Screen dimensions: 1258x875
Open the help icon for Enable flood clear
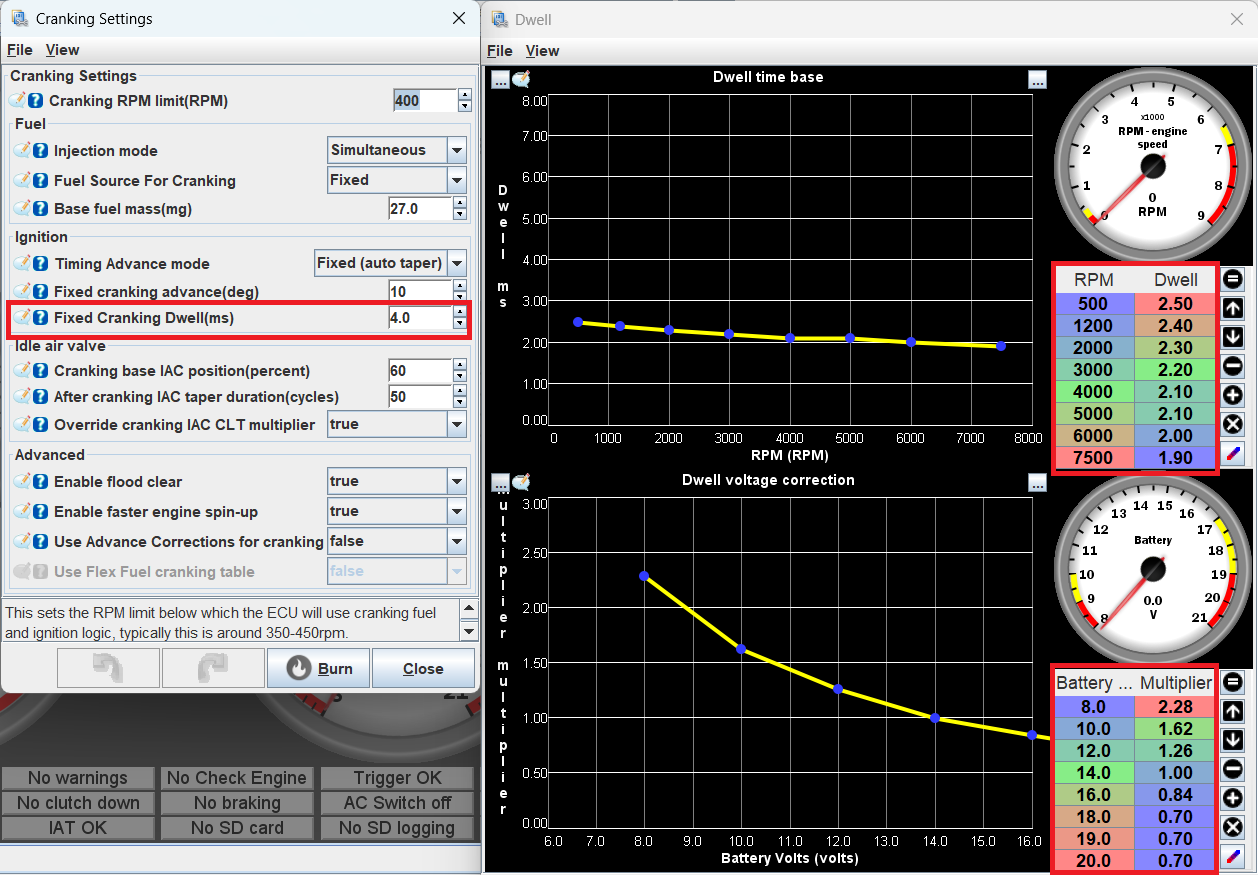tap(40, 482)
